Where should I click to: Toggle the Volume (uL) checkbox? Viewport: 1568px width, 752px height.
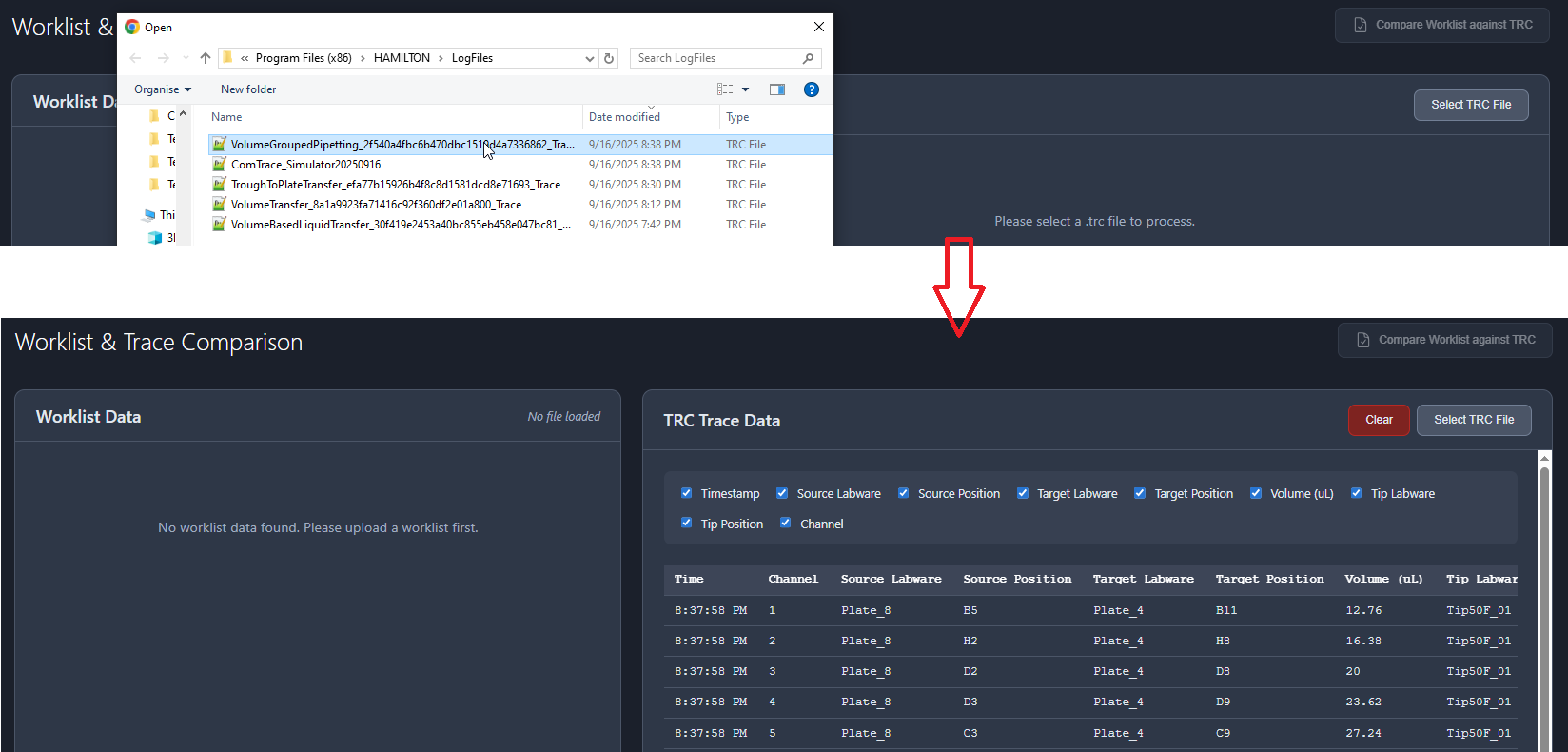pos(1256,493)
